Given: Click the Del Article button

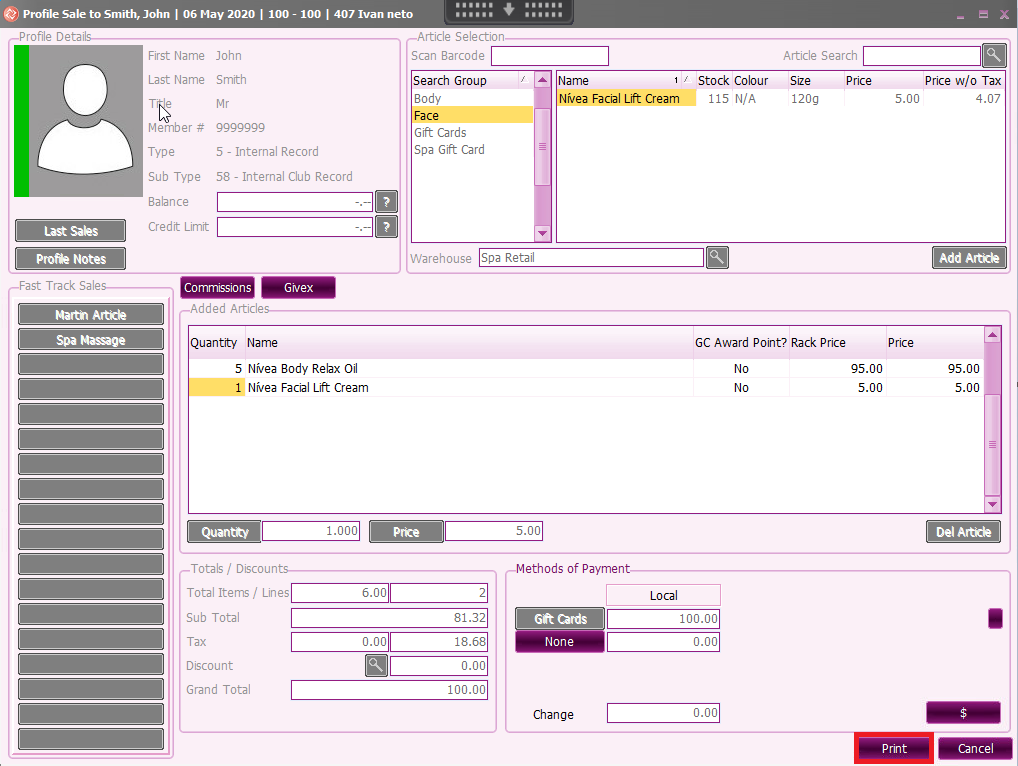Looking at the screenshot, I should coord(963,532).
